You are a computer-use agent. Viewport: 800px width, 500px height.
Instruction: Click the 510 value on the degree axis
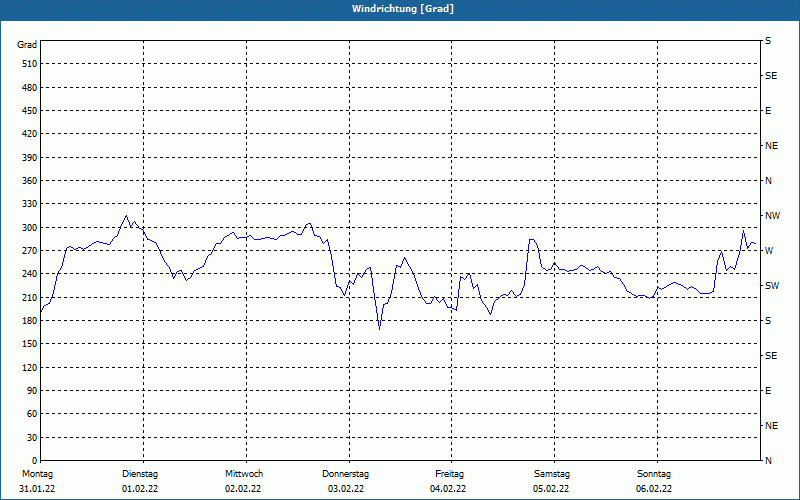tap(30, 64)
